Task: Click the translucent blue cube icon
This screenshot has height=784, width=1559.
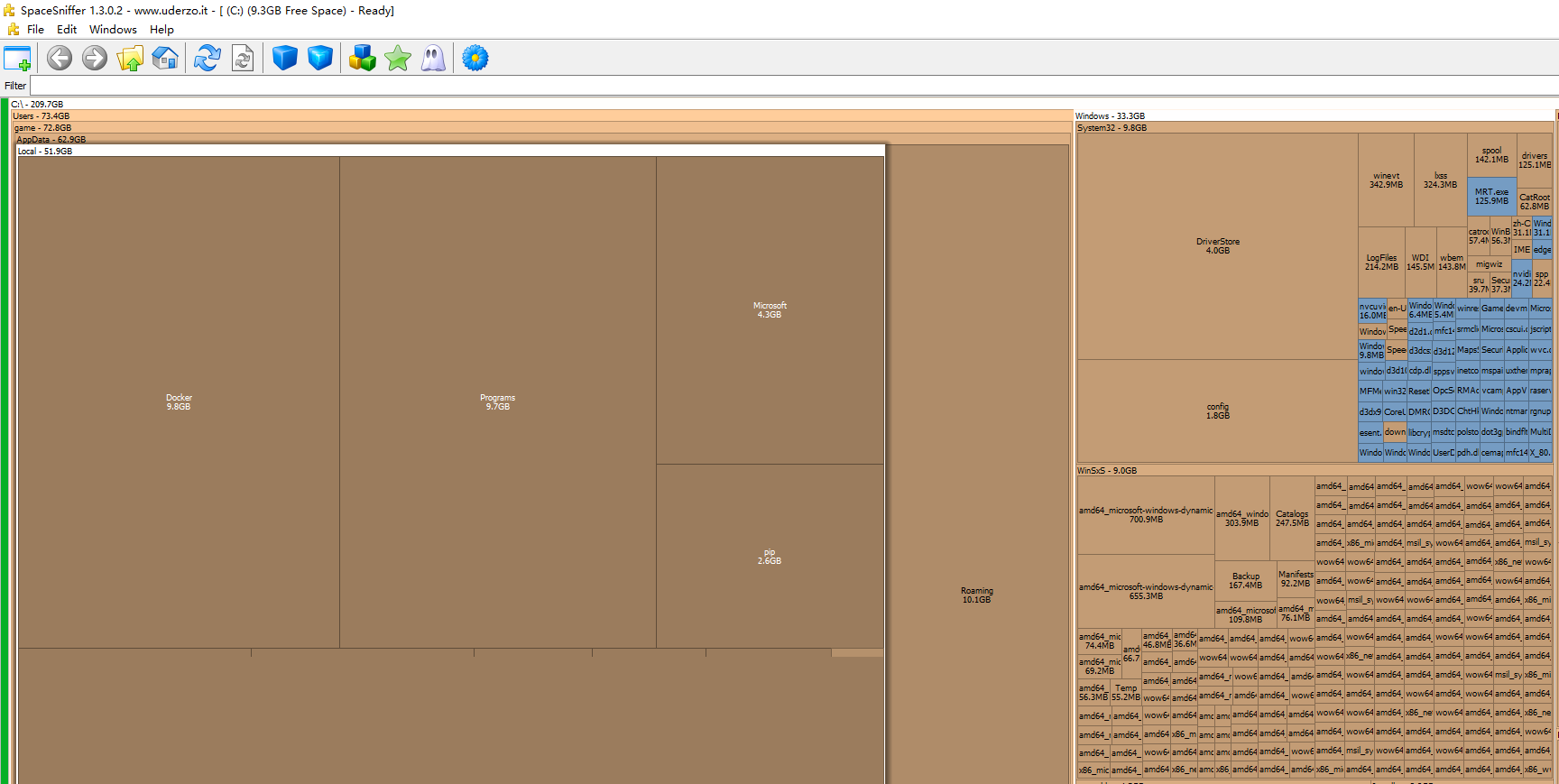Action: click(320, 59)
